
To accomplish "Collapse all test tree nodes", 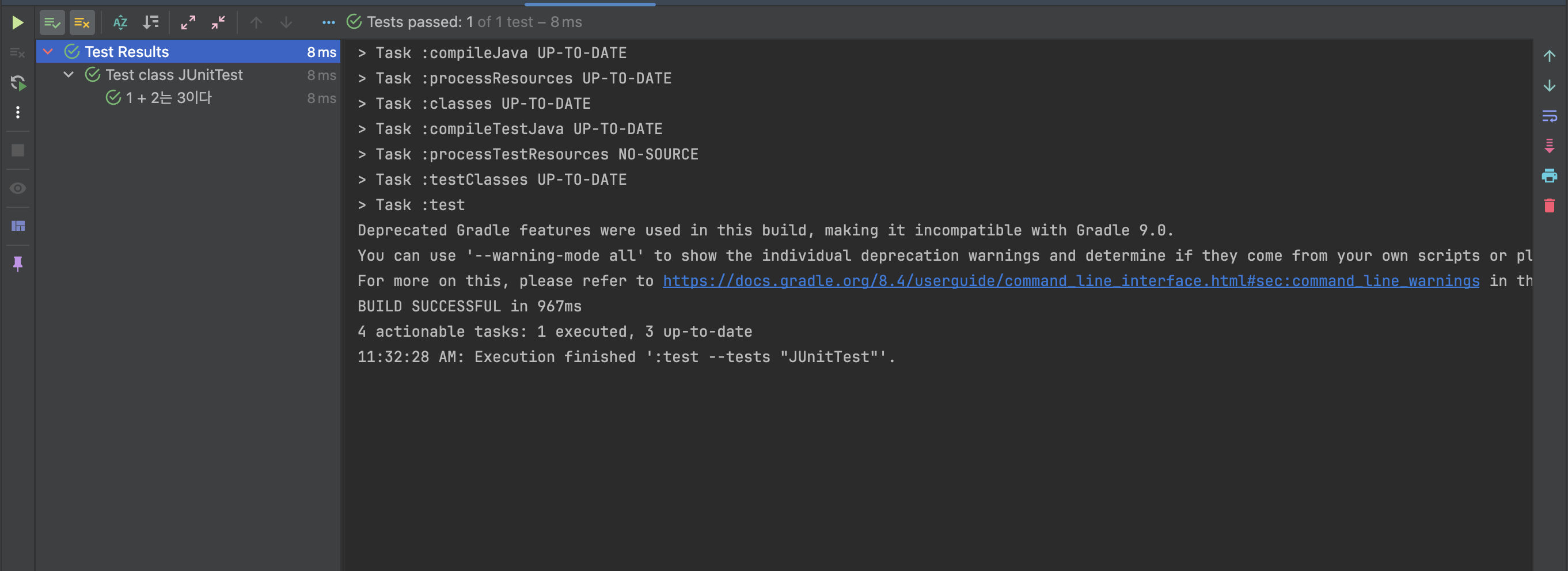I will [x=218, y=22].
